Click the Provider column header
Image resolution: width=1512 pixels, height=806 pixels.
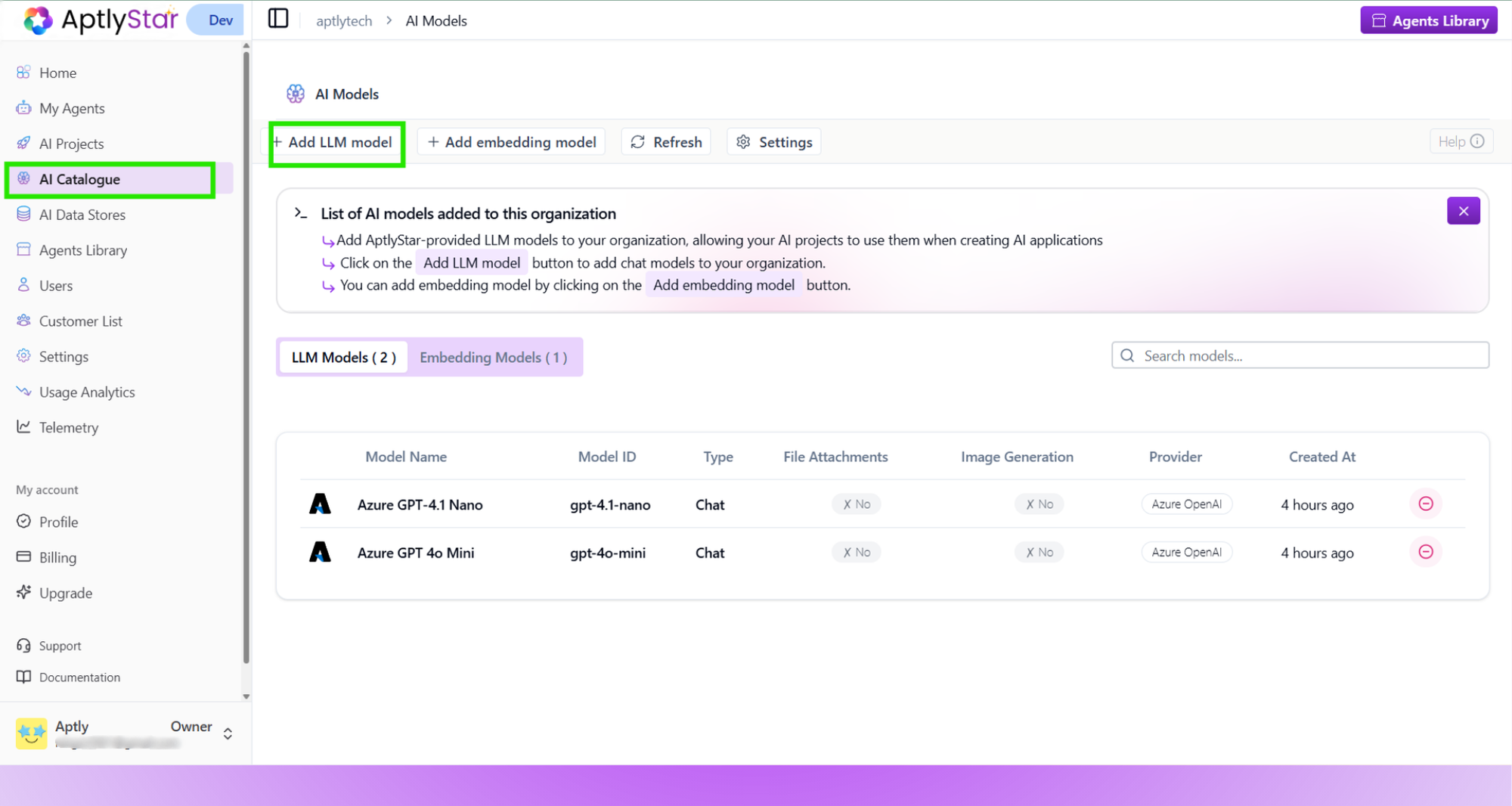[1176, 457]
